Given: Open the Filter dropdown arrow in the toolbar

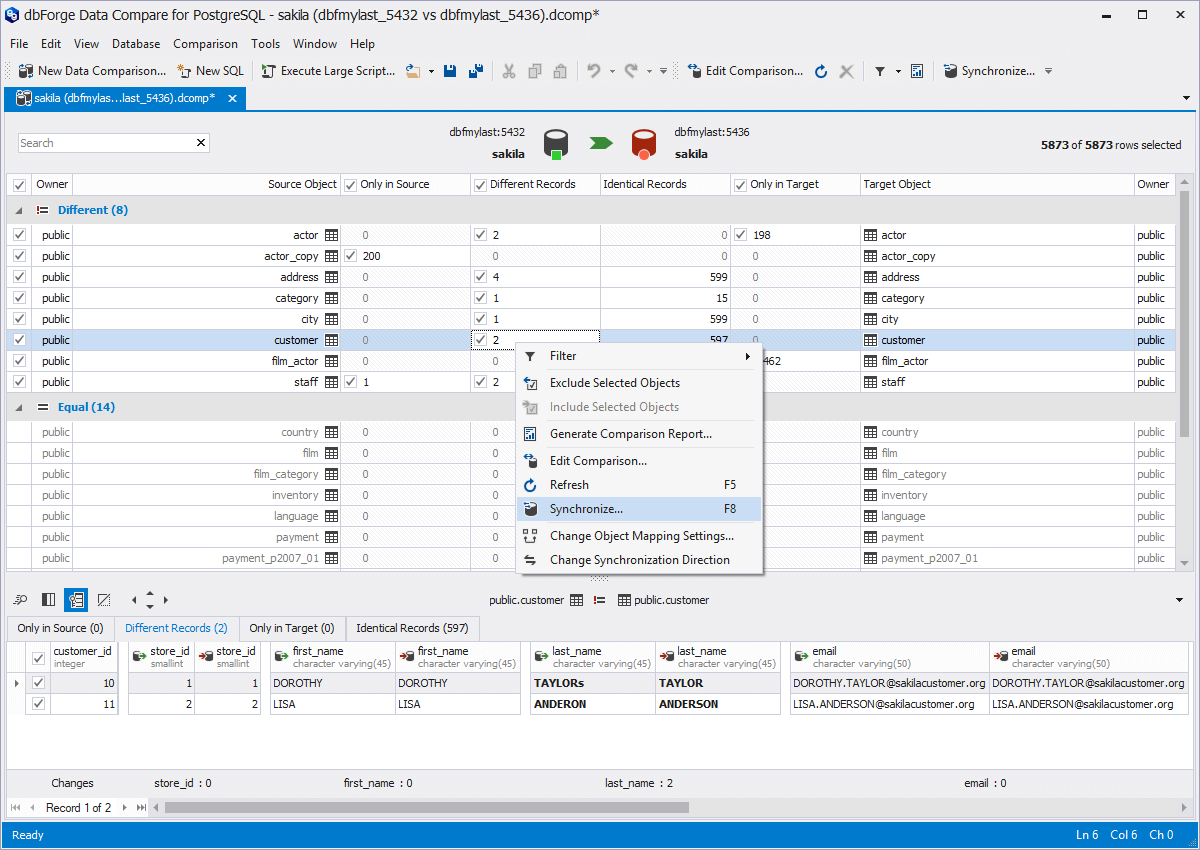Looking at the screenshot, I should coord(898,71).
